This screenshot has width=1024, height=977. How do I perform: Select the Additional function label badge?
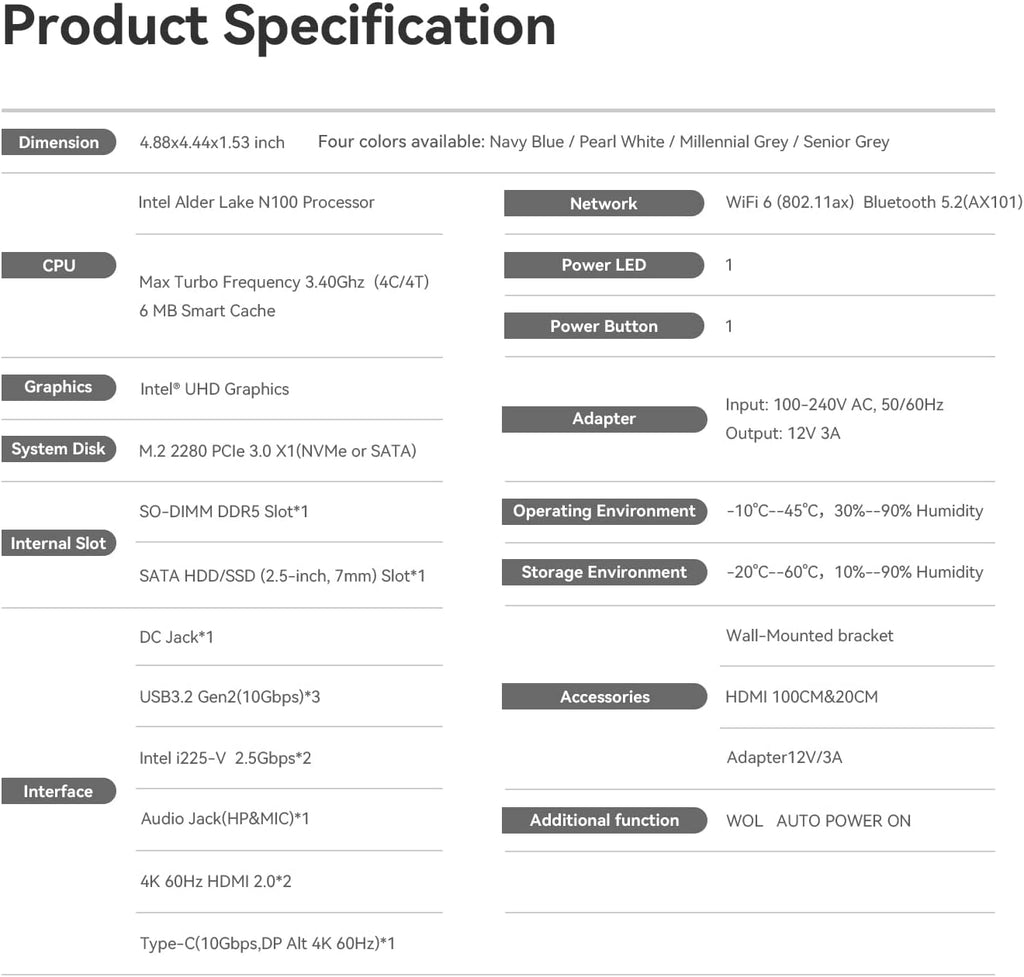(603, 820)
